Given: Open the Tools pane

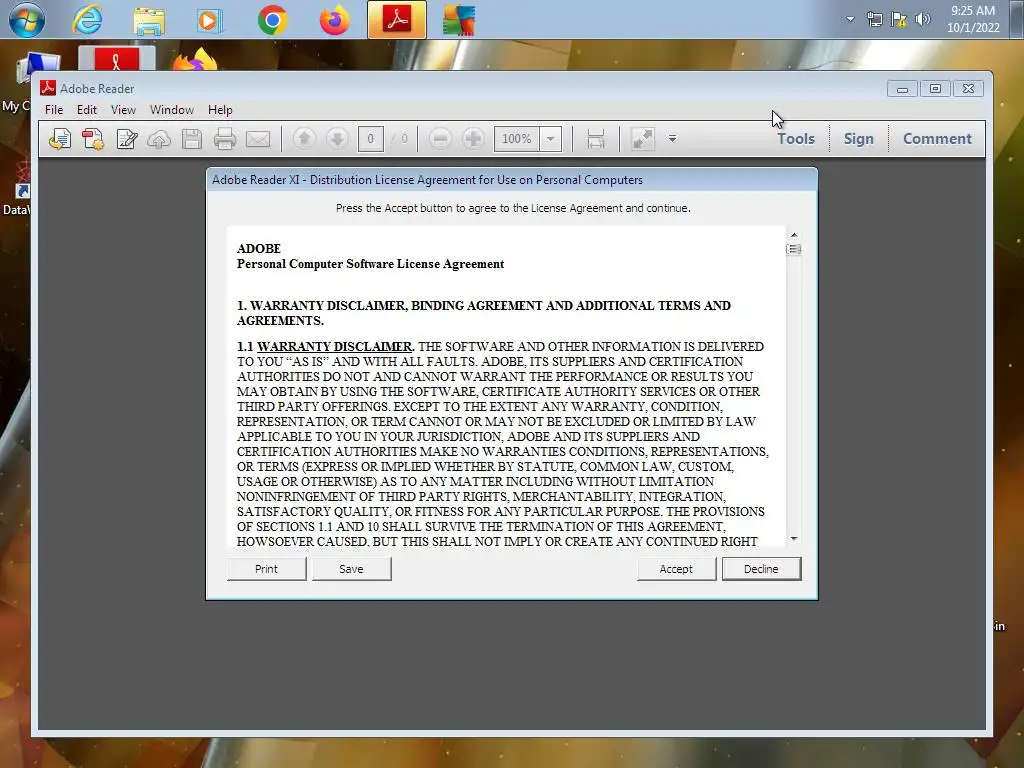Looking at the screenshot, I should [795, 138].
